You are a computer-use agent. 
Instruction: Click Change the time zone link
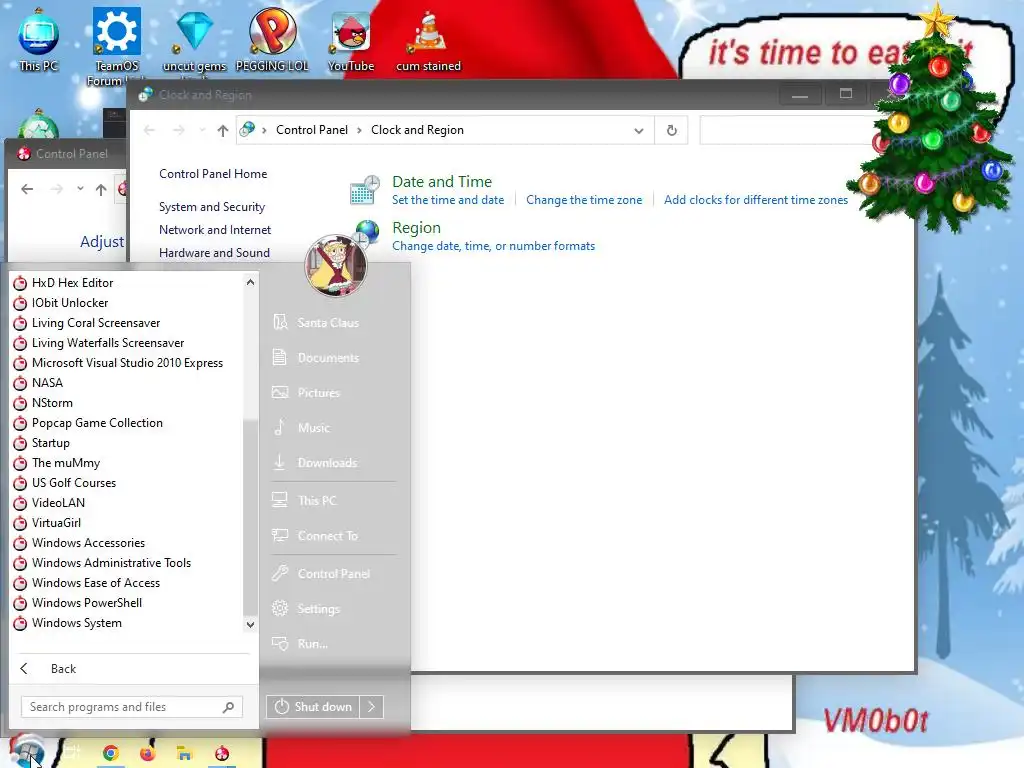pyautogui.click(x=584, y=200)
